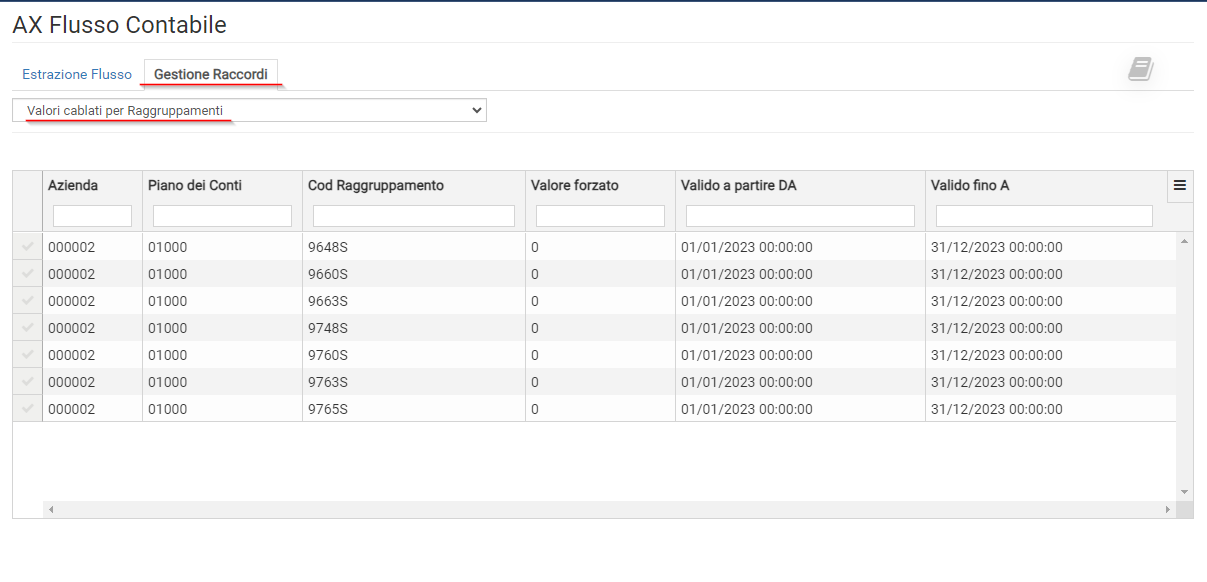Click the Valore forzato filter field
The width and height of the screenshot is (1207, 582).
600,216
